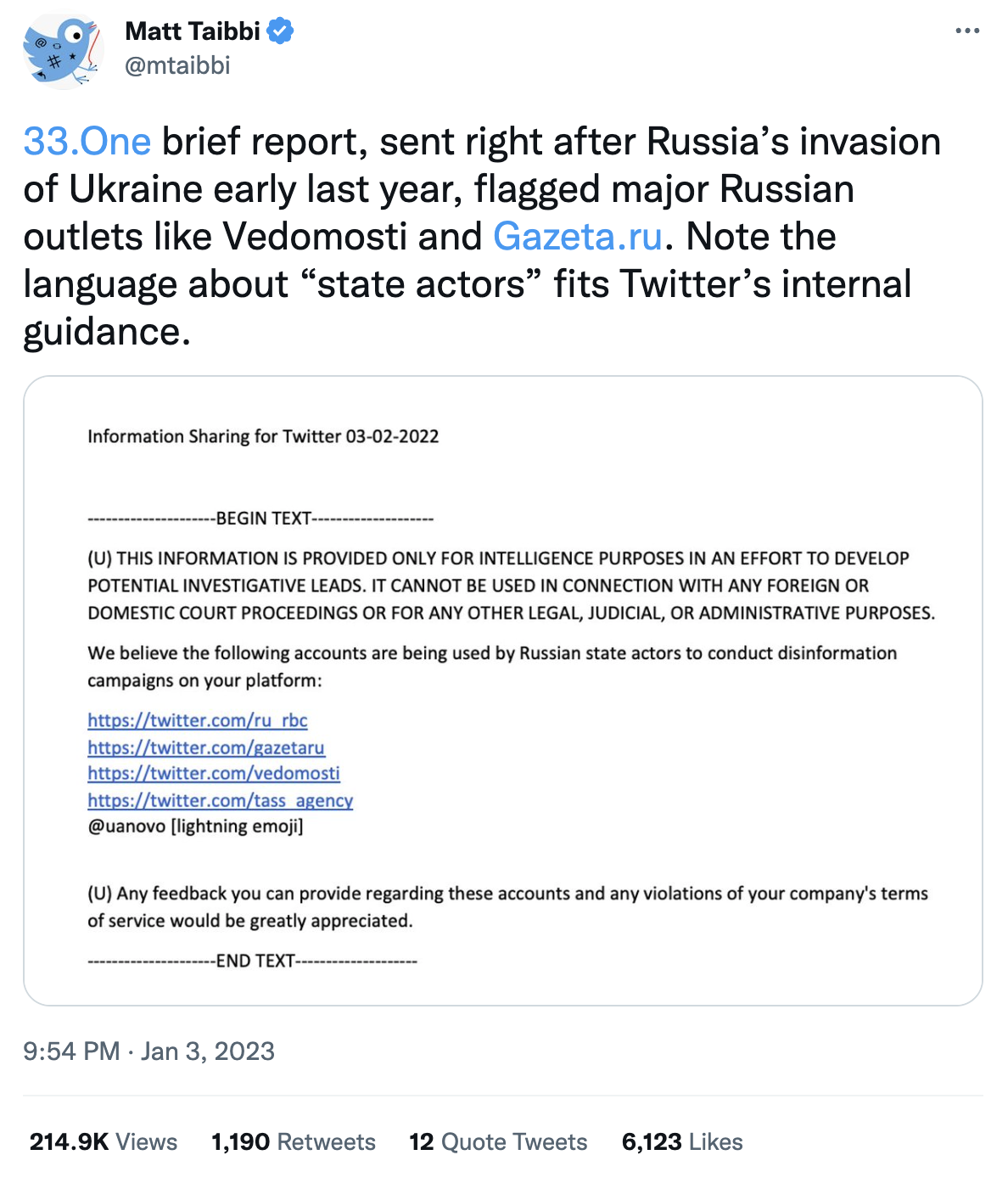Show the 12 Quote Tweets list
This screenshot has height=1183, width=1008.
pyautogui.click(x=498, y=1142)
